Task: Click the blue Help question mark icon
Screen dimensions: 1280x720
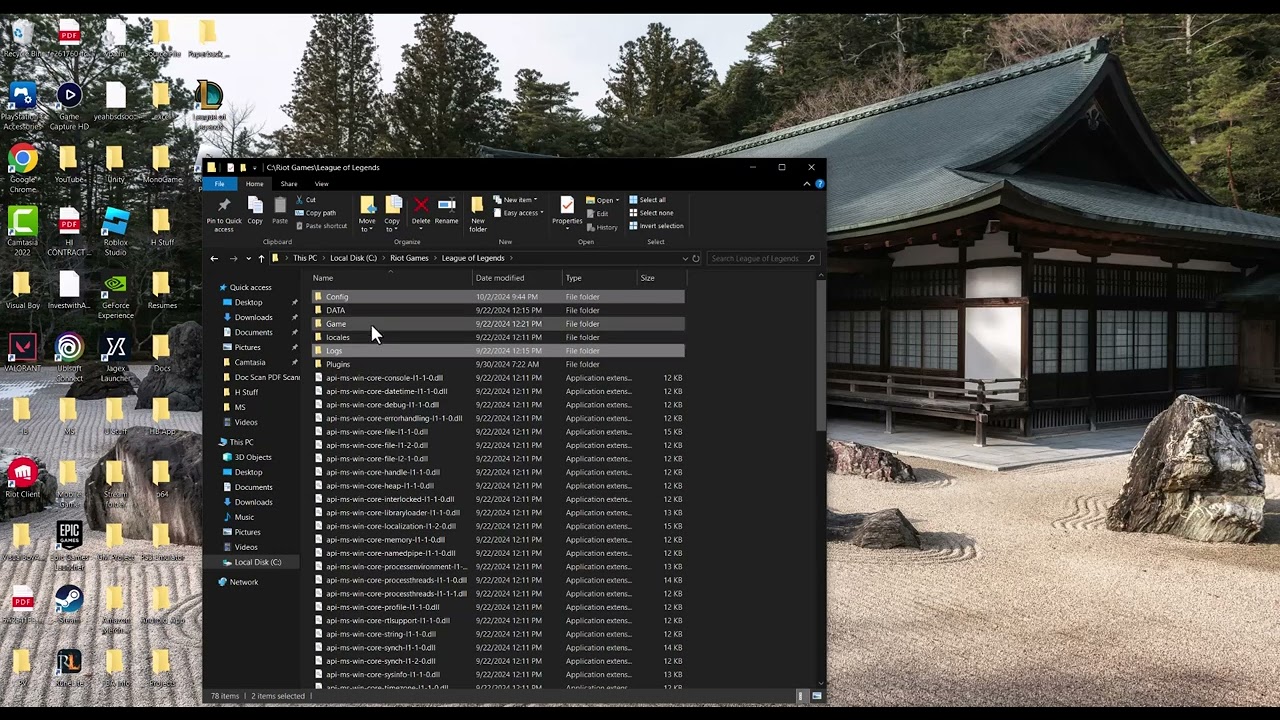Action: [x=819, y=184]
